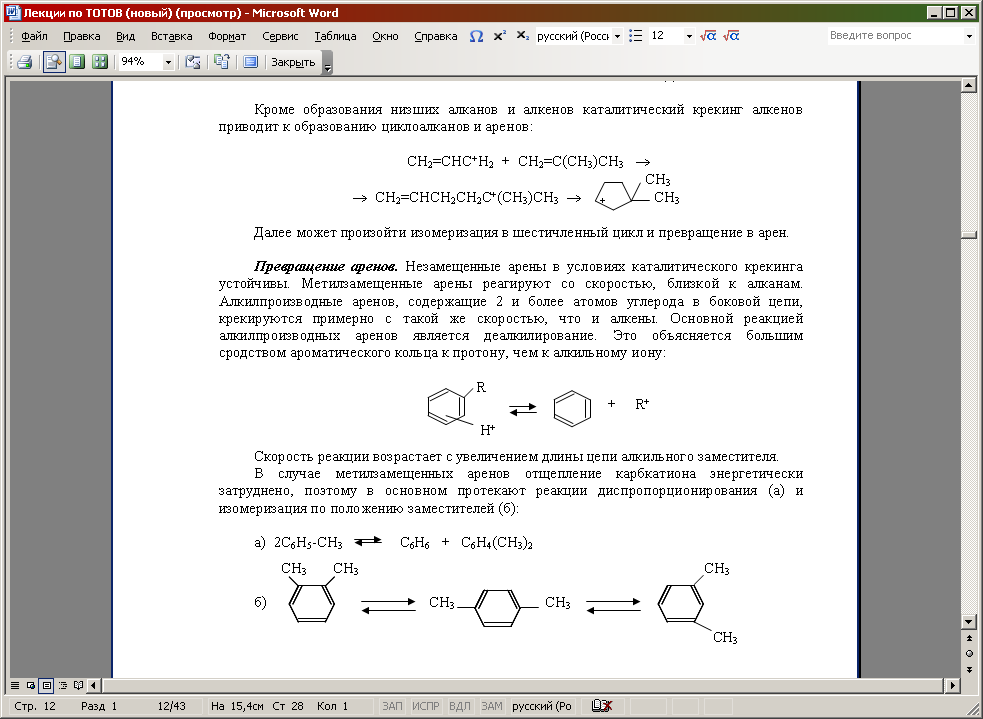
Task: Click formula 2C6H5-CH3 in the document
Action: (308, 543)
